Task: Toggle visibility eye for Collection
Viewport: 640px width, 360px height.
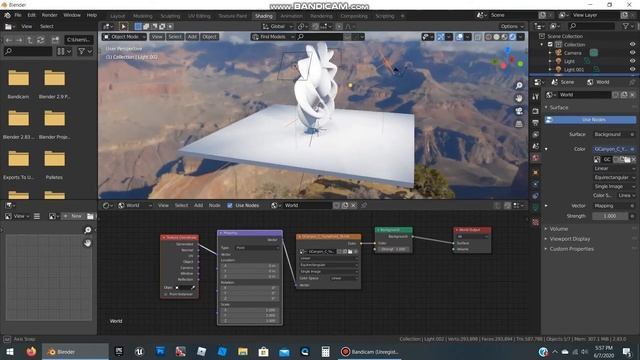Action: pos(632,44)
